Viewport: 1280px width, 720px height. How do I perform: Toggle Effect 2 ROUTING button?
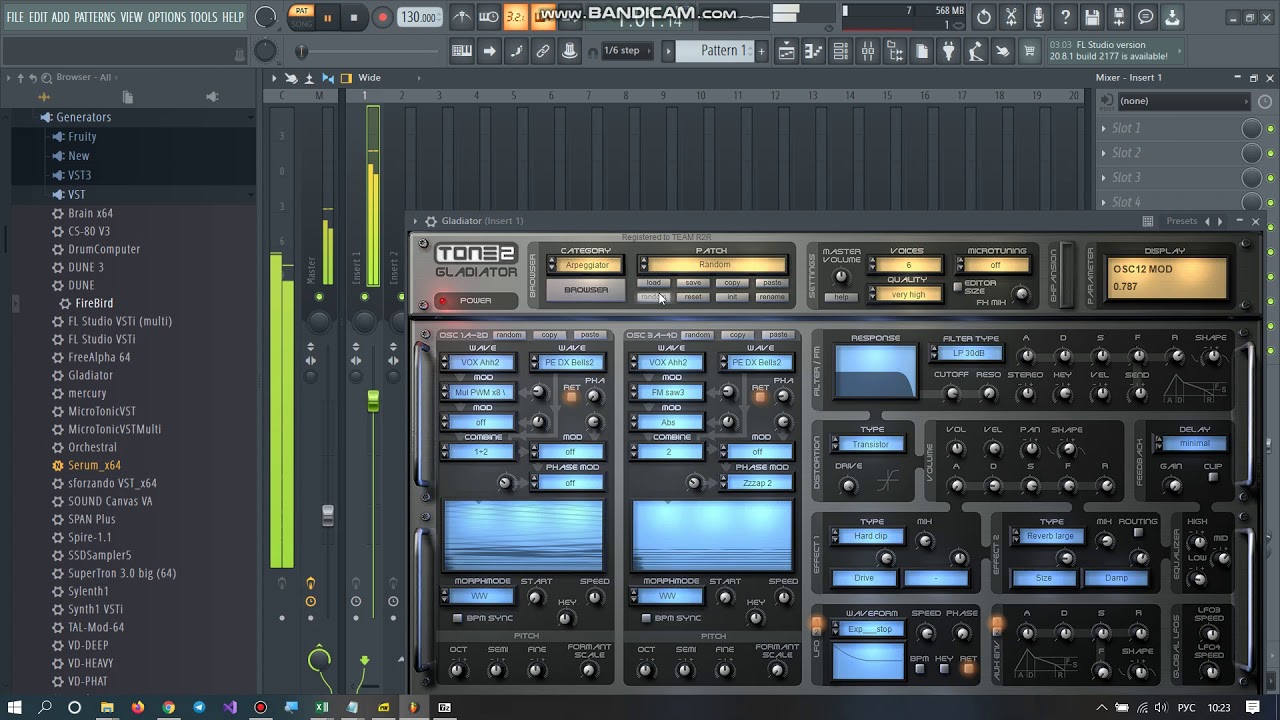[1138, 533]
